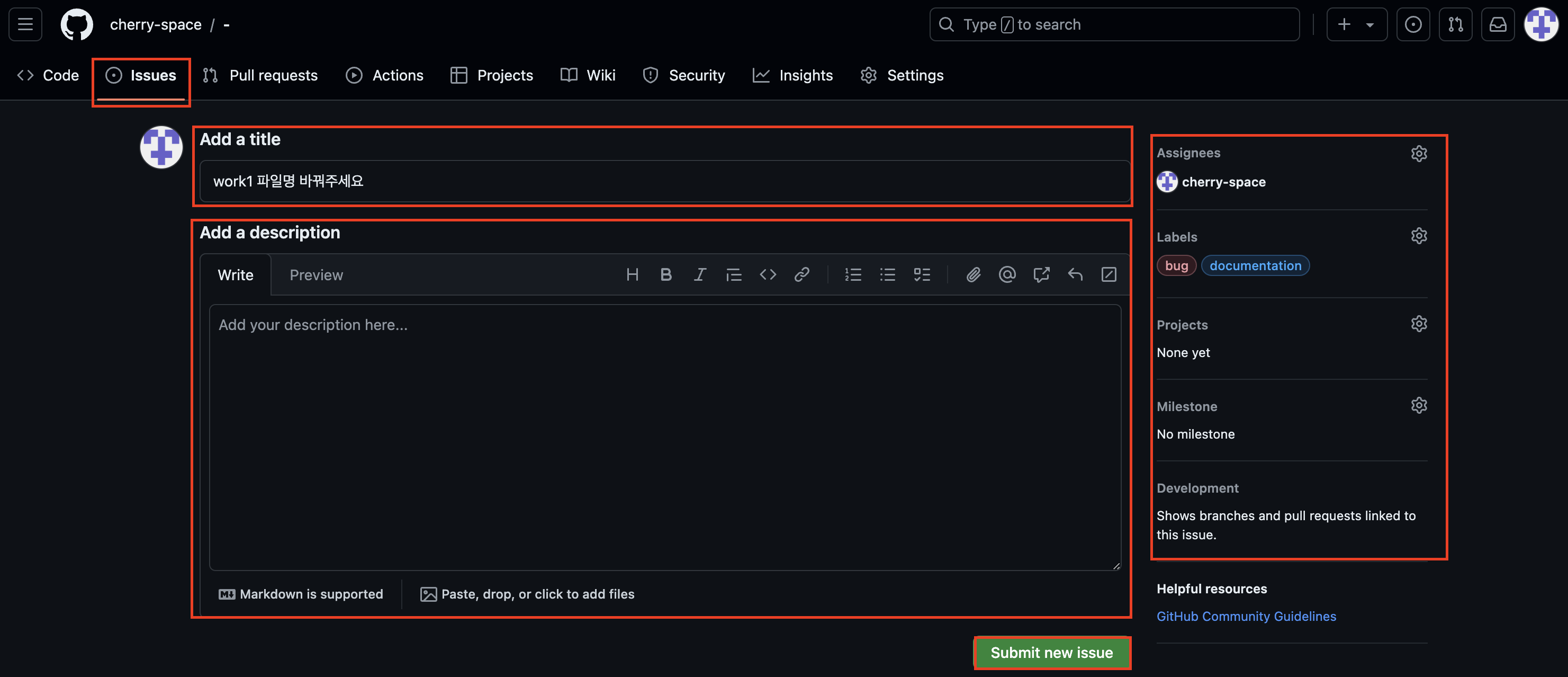Screen dimensions: 1568x677
Task: Click the Bold formatting icon
Action: point(666,275)
